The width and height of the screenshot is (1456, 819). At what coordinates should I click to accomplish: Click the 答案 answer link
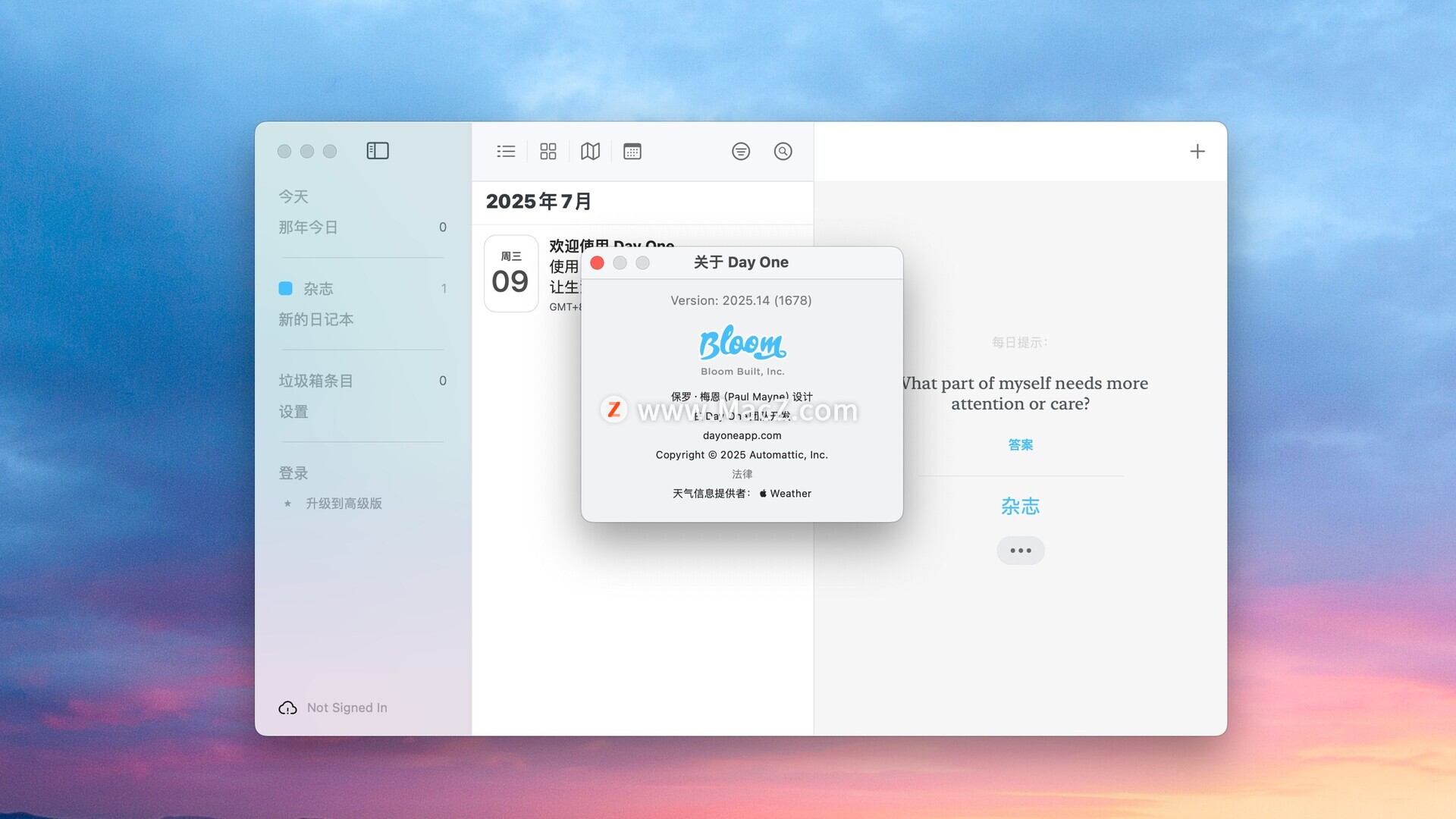click(1021, 445)
